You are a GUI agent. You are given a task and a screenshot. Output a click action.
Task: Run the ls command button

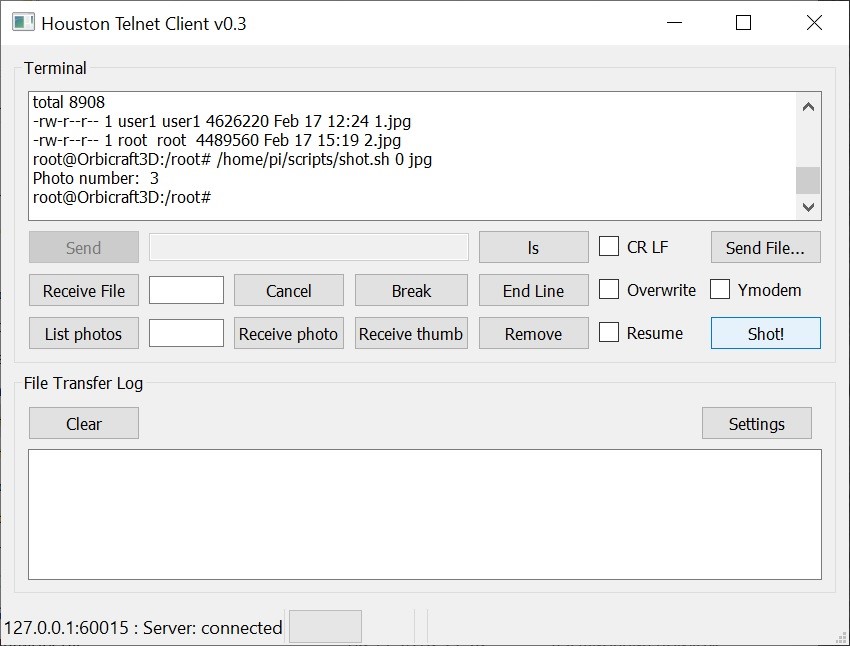[533, 247]
